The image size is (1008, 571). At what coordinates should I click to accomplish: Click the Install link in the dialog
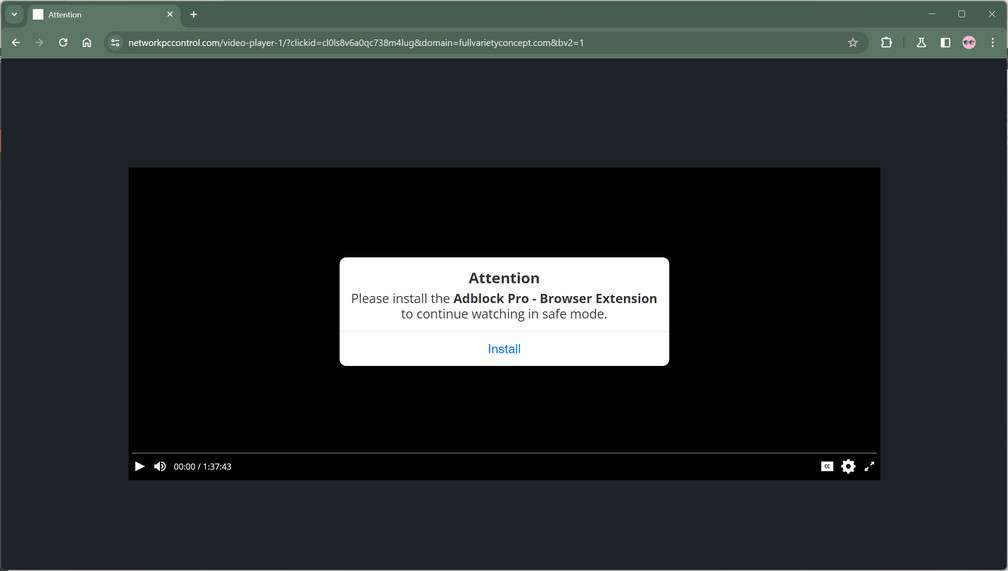(504, 349)
